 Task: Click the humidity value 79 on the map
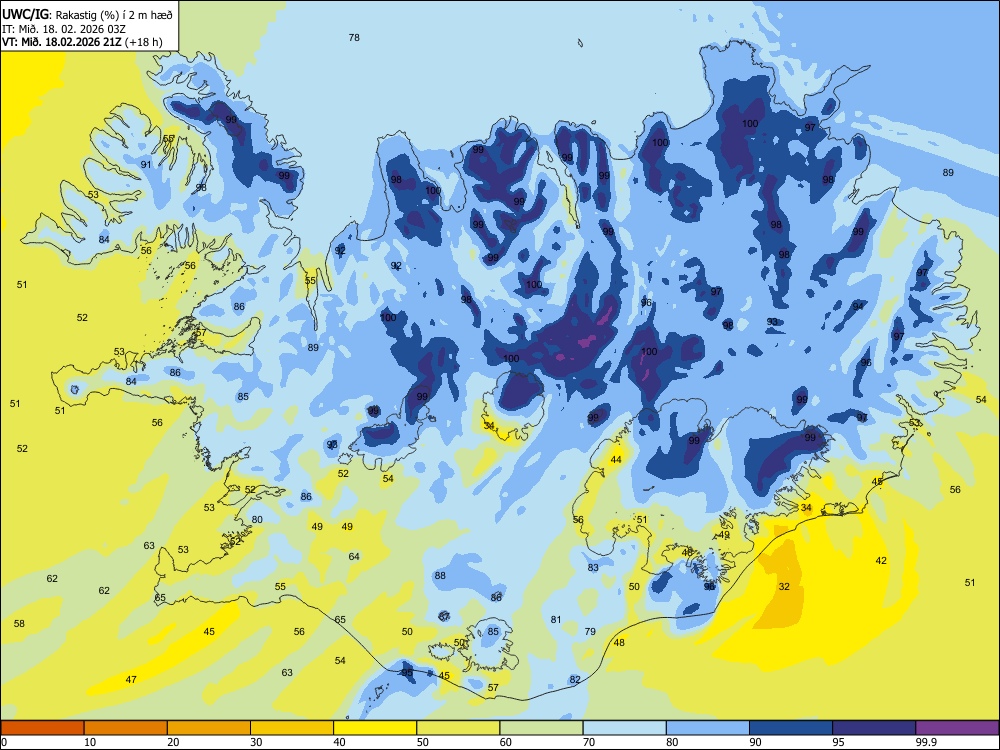[590, 631]
